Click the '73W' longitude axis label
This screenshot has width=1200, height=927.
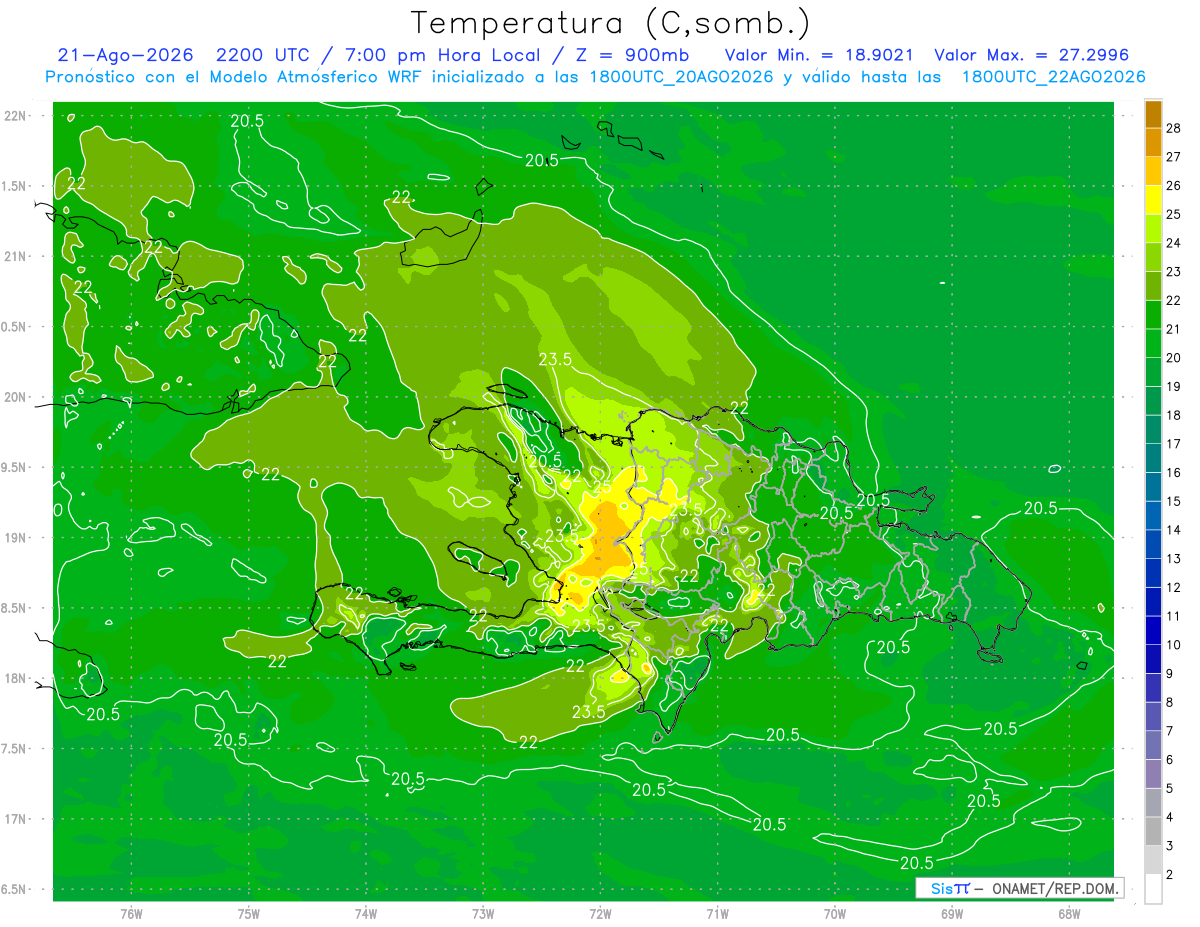coord(483,914)
